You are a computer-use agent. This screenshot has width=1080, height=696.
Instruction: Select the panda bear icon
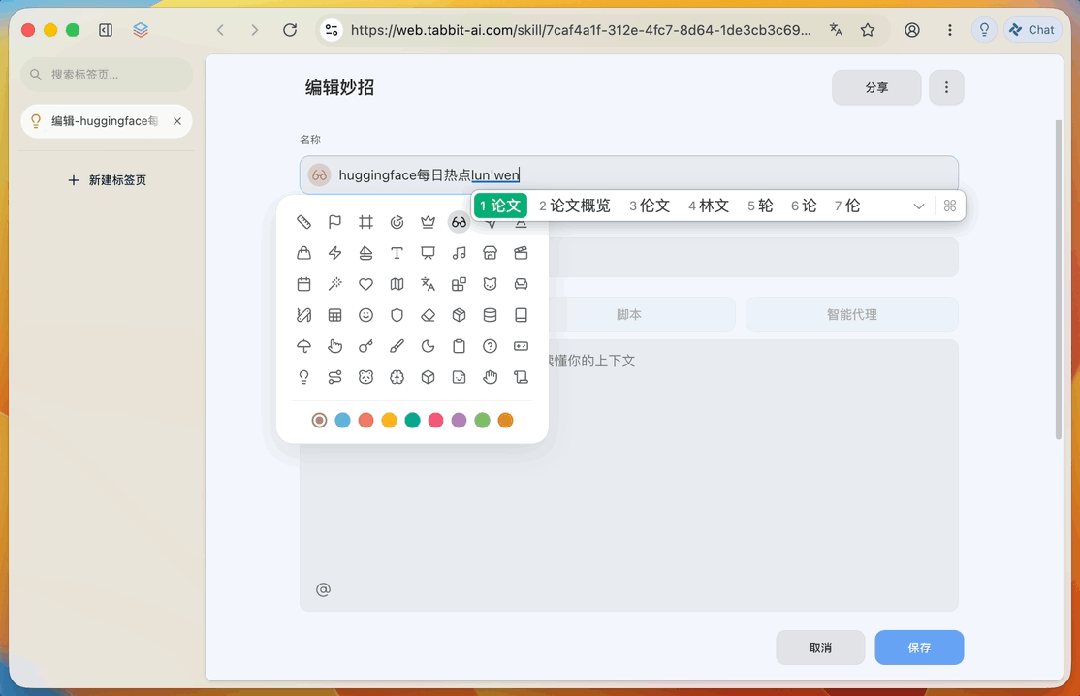pyautogui.click(x=366, y=377)
